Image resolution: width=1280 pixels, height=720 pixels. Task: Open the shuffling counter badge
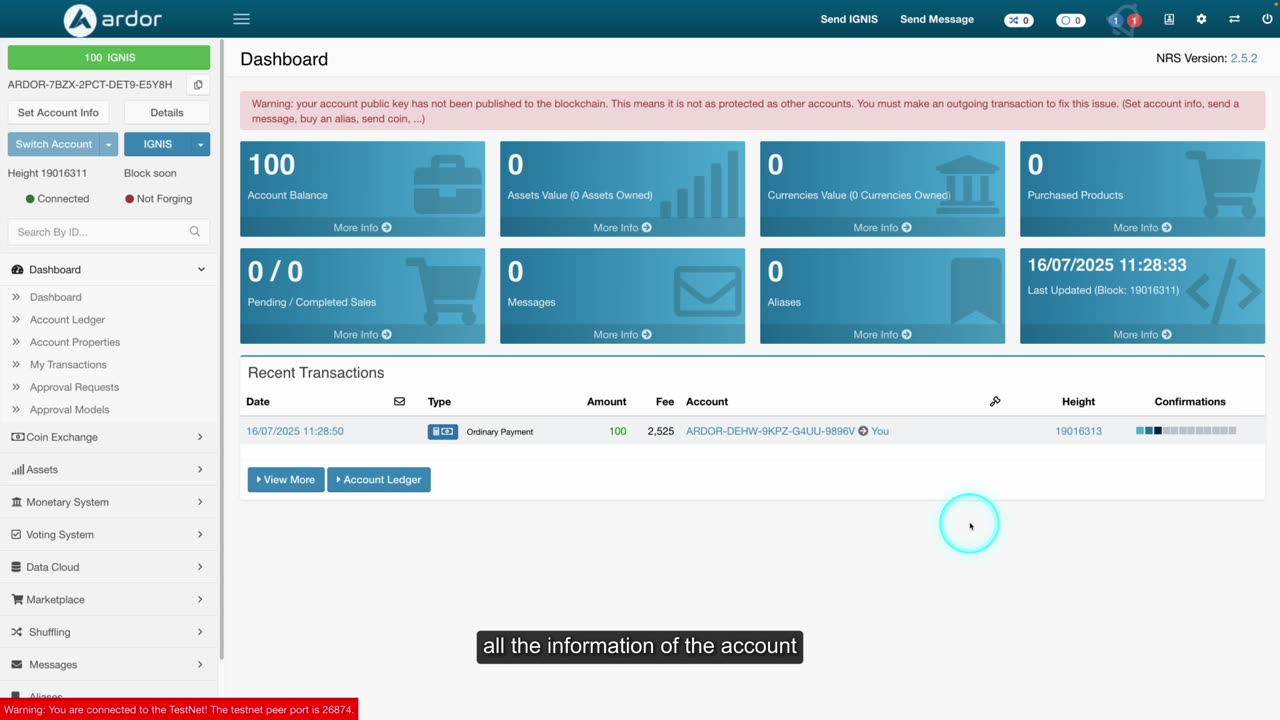click(x=1019, y=20)
